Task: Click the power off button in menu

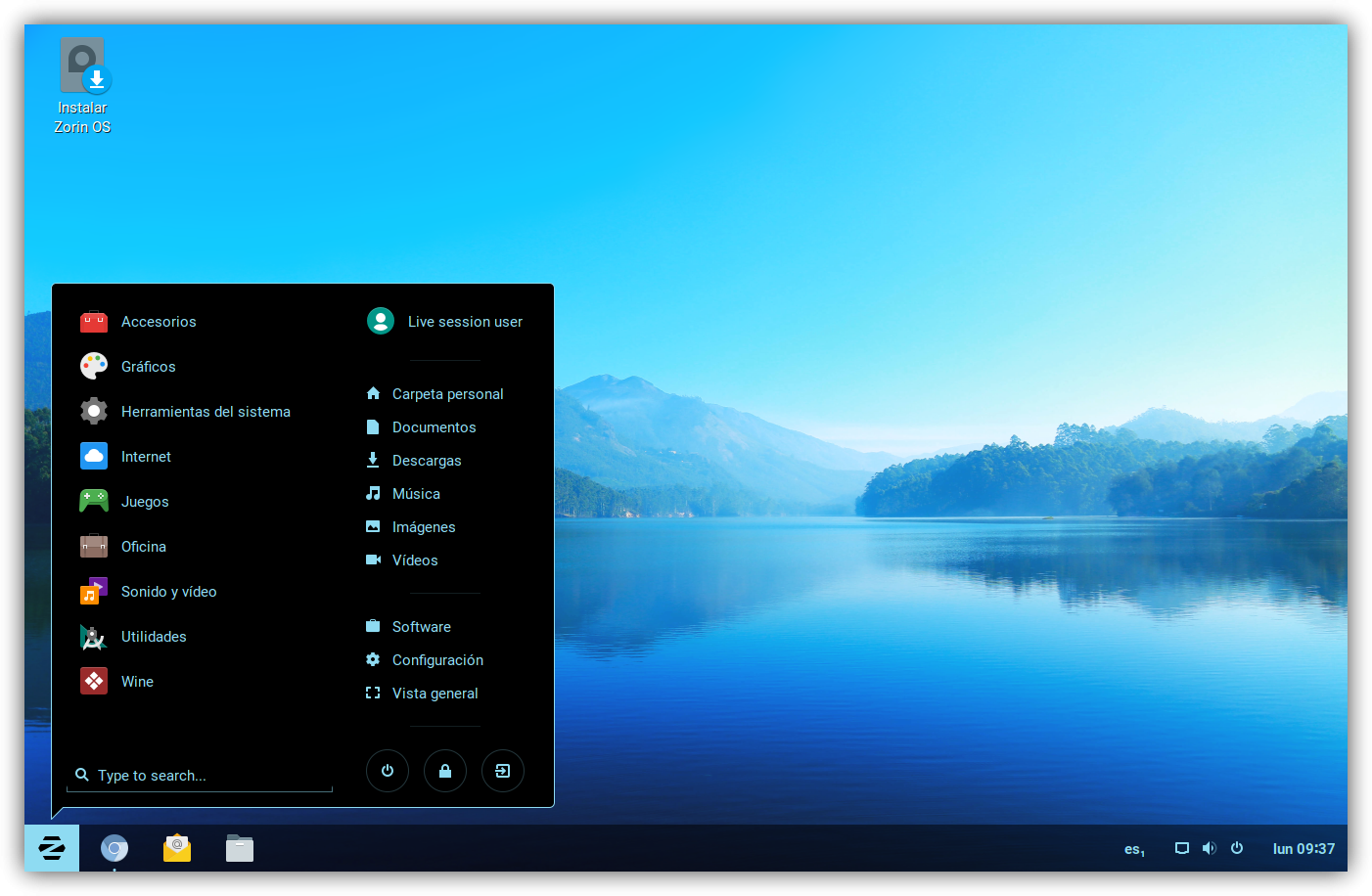Action: tap(388, 771)
